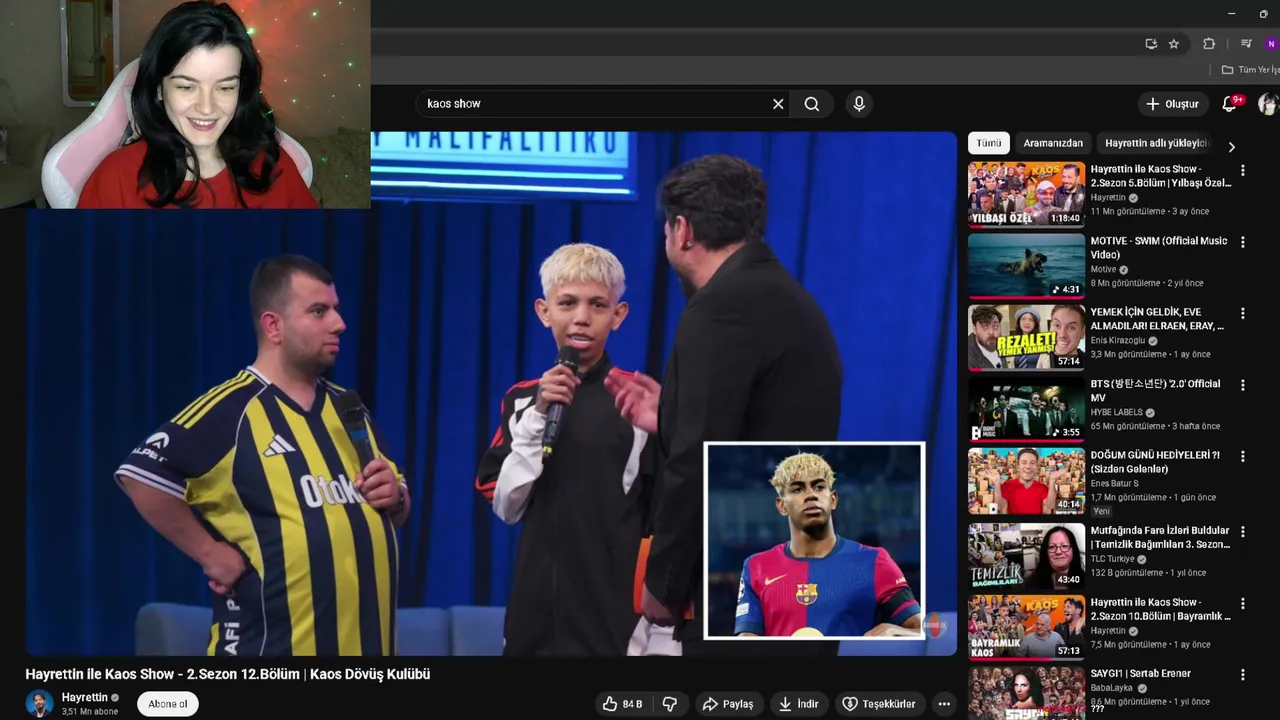Open options menu for Mutfağında Fare İzleri video
Image resolution: width=1280 pixels, height=720 pixels.
(x=1243, y=532)
